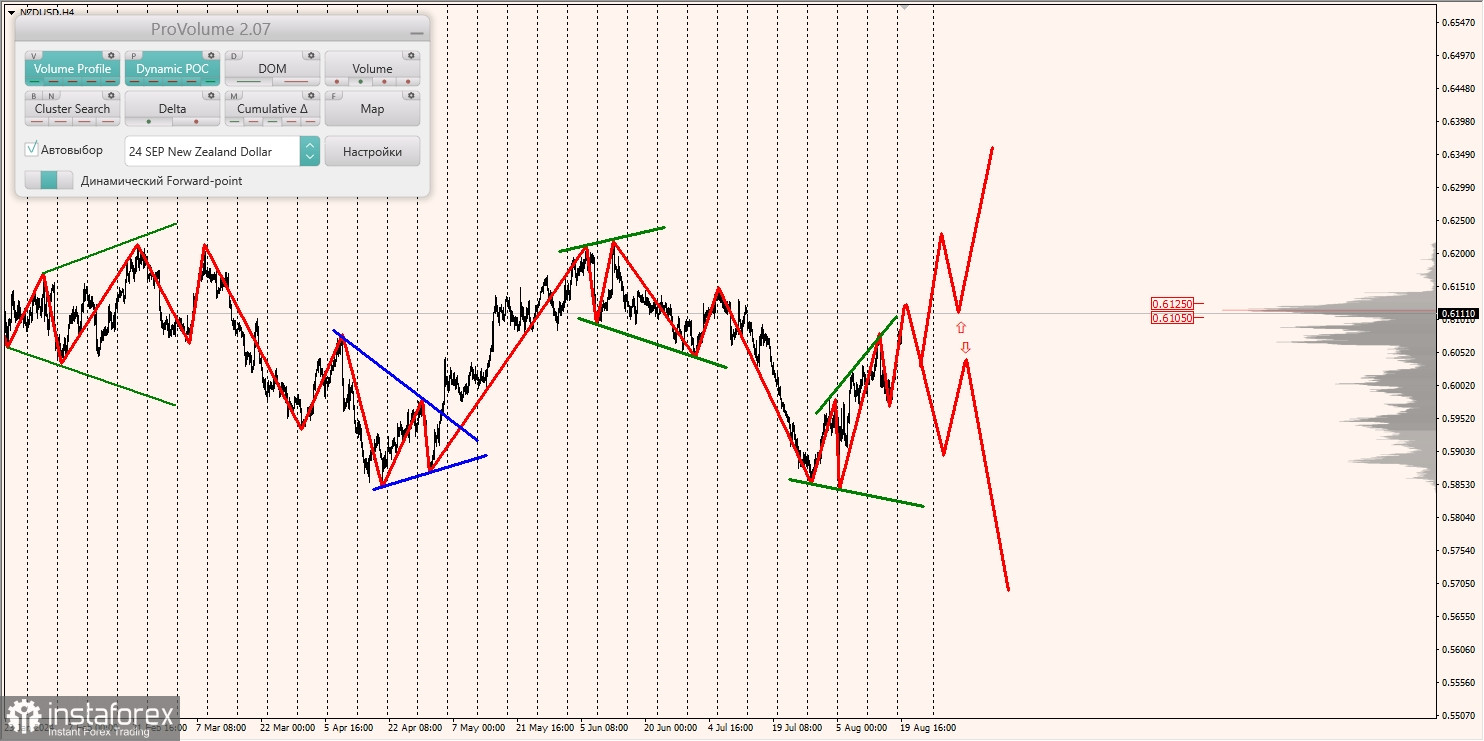Click the 5 Aug 00:00 time label
Screen dimensions: 1484x741
[x=861, y=728]
